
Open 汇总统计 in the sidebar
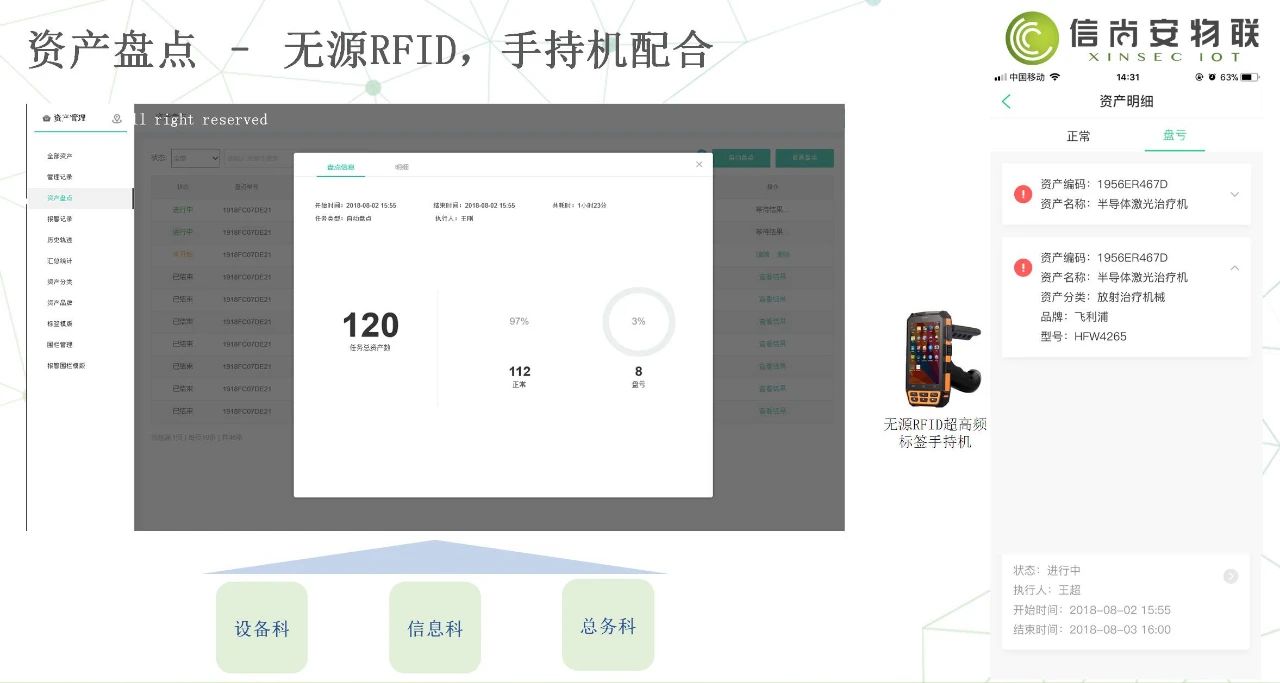[60, 261]
